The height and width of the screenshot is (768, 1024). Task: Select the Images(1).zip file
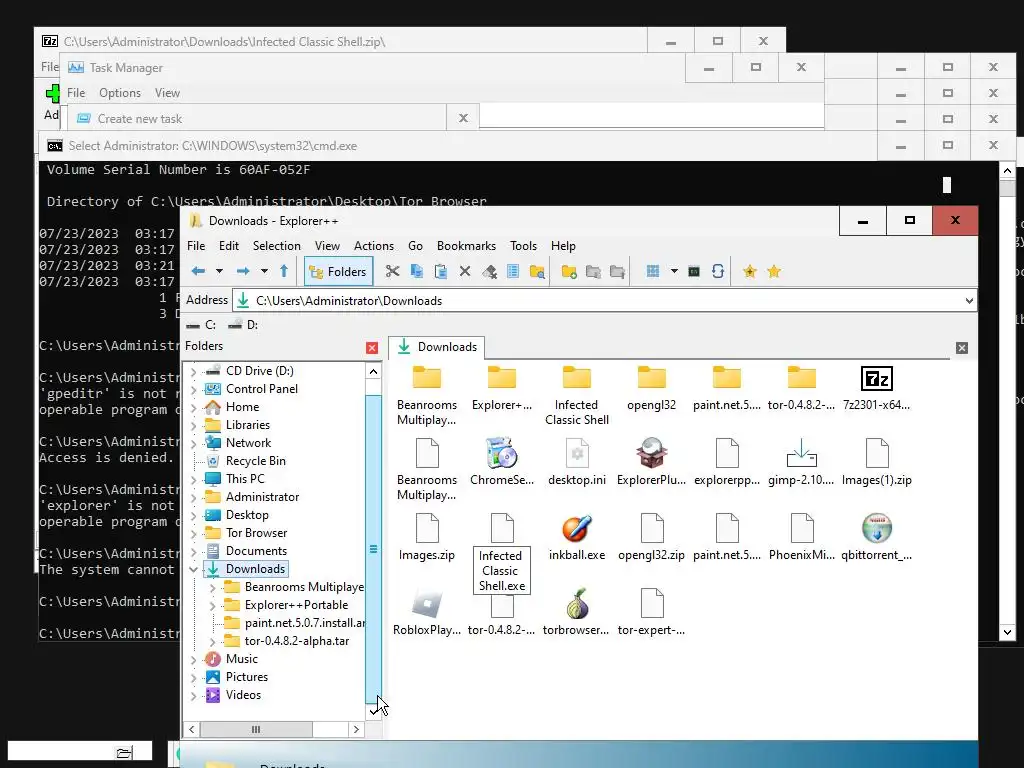(876, 462)
